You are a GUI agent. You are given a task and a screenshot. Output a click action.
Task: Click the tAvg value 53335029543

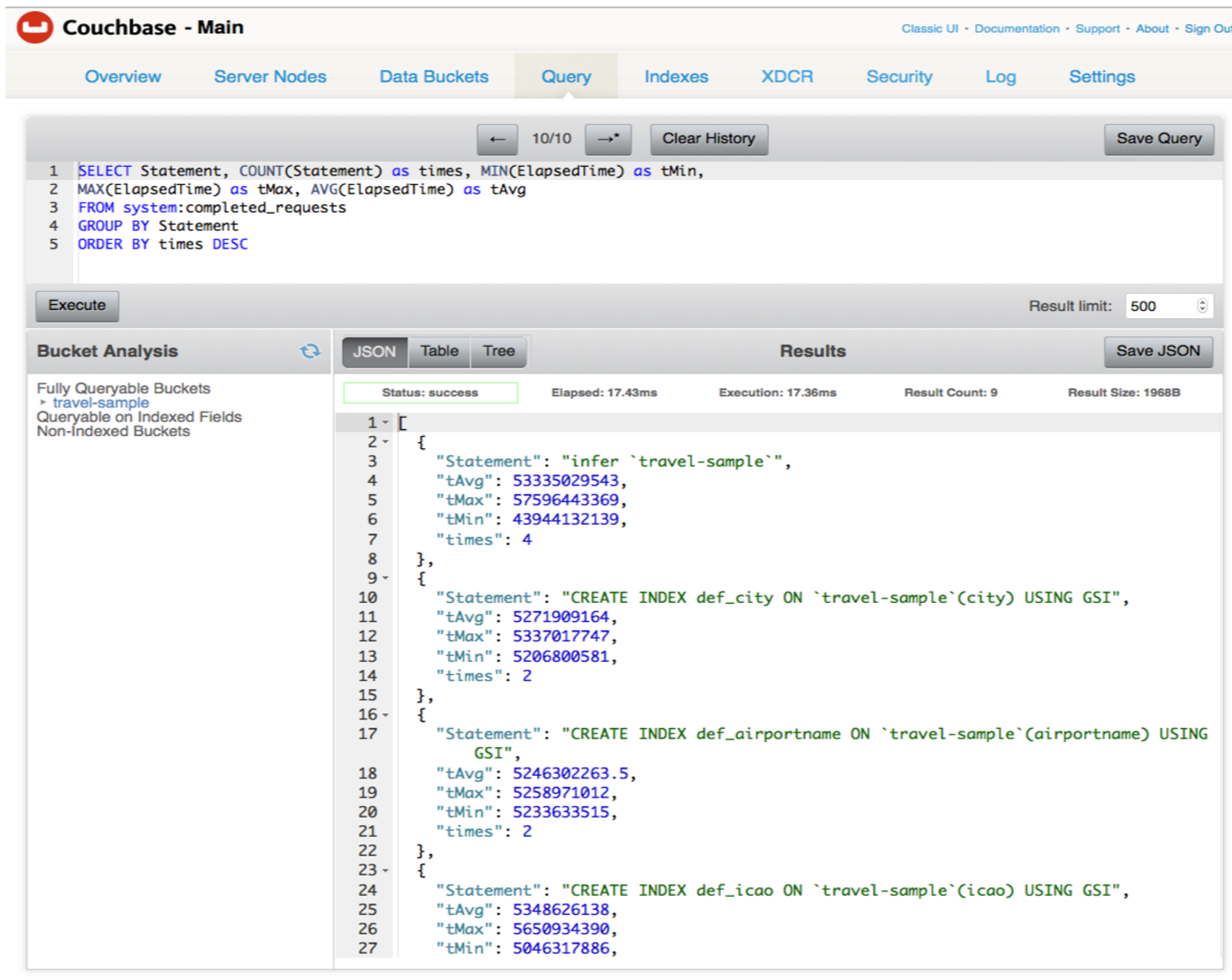click(x=566, y=480)
